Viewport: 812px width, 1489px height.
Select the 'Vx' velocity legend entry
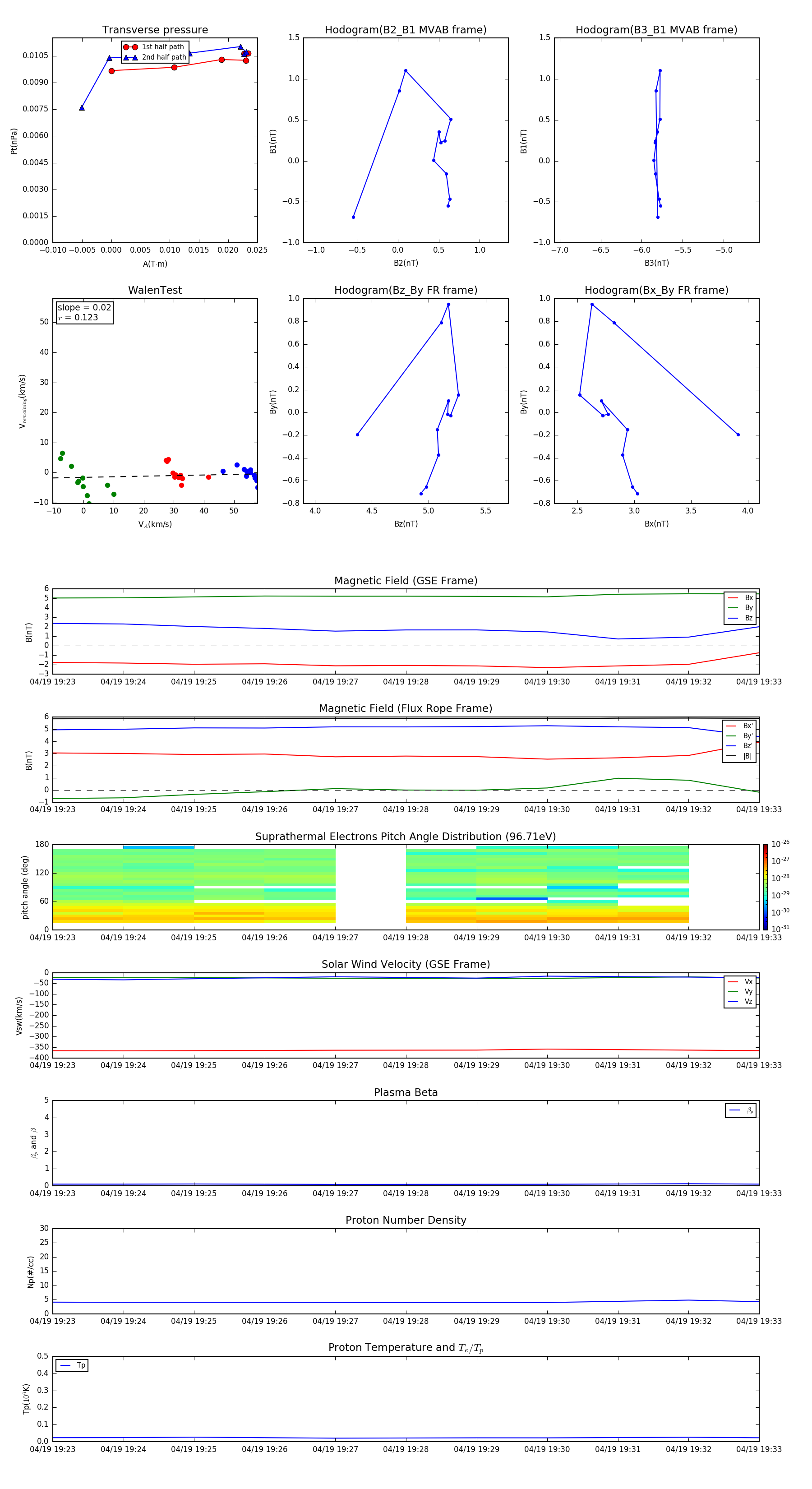coord(740,981)
